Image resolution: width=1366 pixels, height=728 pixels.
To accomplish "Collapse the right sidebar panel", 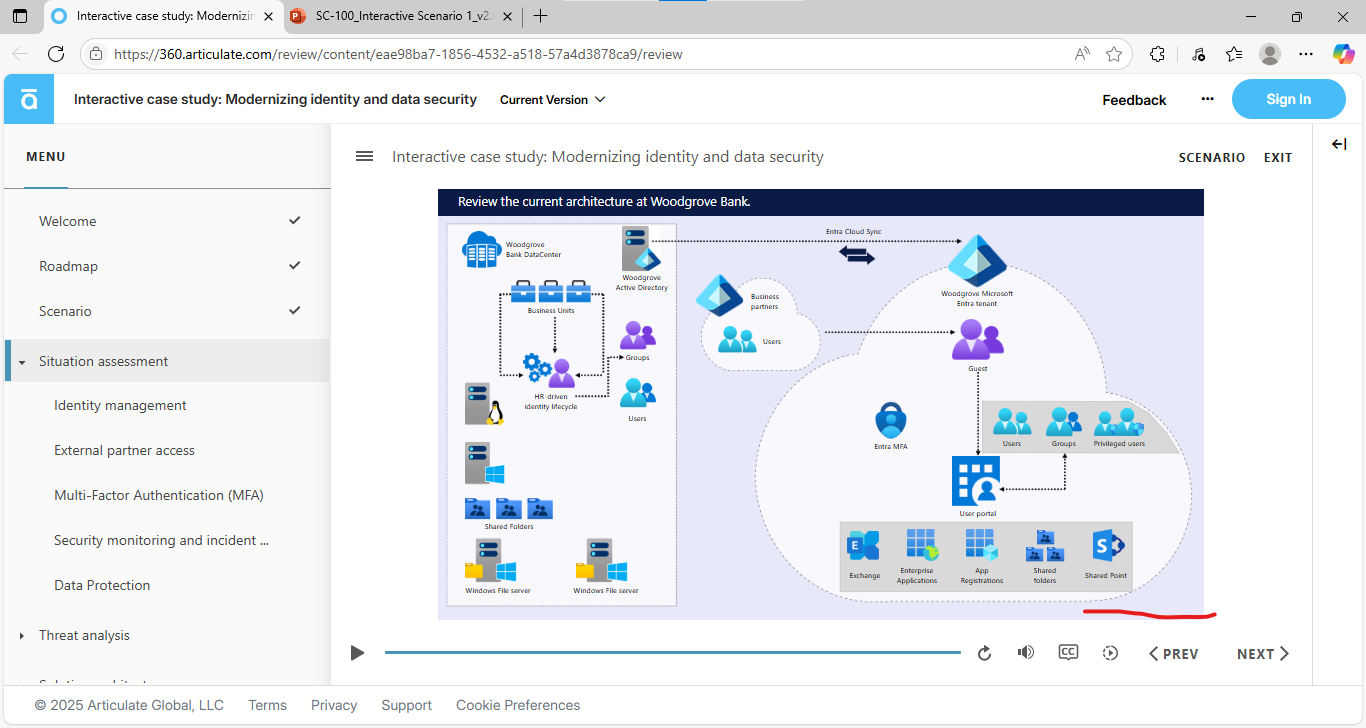I will (1339, 145).
